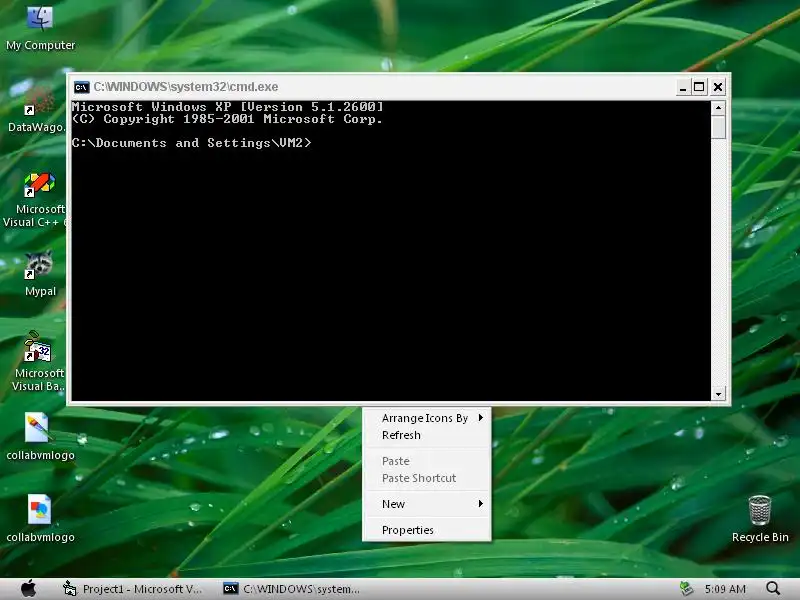Click the Spotlight magnifier in the taskbar
Image resolution: width=800 pixels, height=600 pixels.
click(x=773, y=589)
